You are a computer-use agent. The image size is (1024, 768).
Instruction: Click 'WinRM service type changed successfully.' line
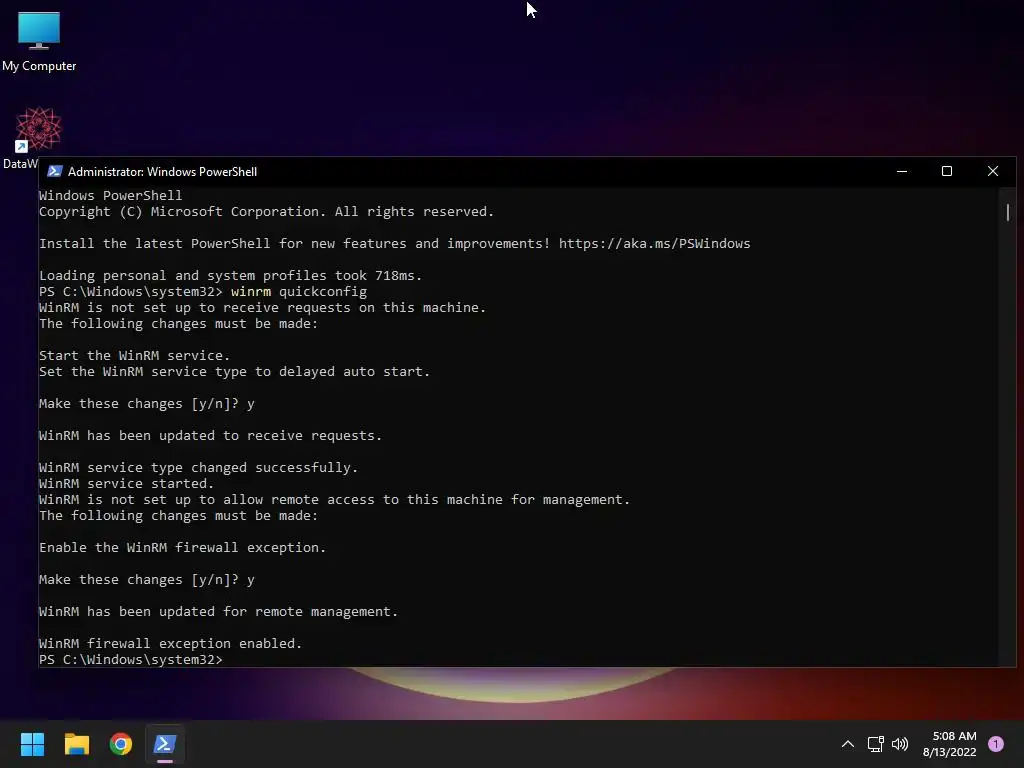point(199,468)
